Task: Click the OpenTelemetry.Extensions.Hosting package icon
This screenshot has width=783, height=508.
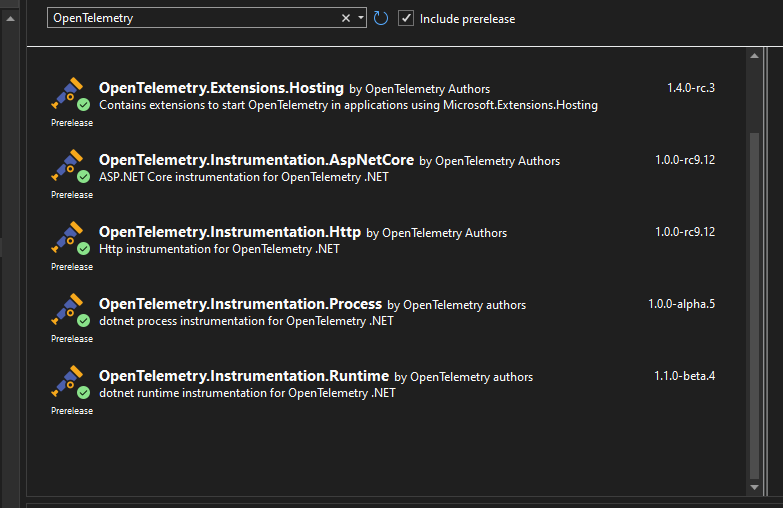Action: 71,94
